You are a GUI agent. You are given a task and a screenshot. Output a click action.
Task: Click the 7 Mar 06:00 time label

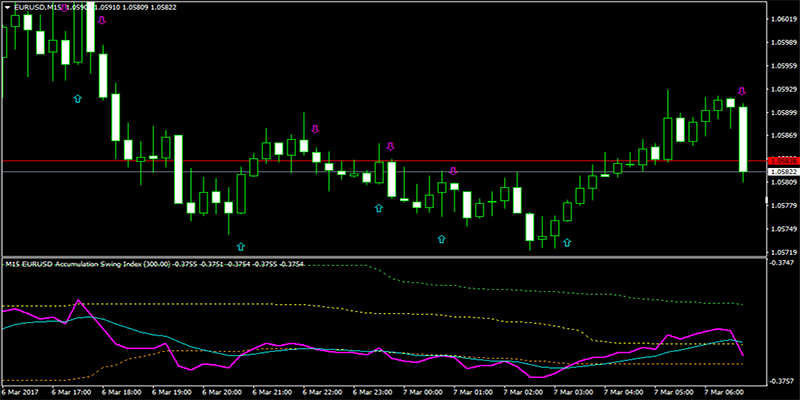point(724,393)
